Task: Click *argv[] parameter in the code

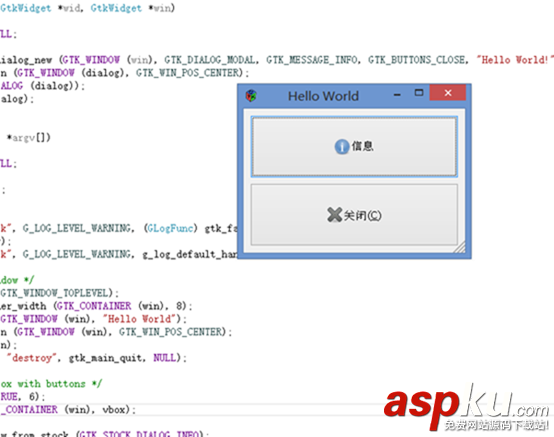Action: (28, 137)
